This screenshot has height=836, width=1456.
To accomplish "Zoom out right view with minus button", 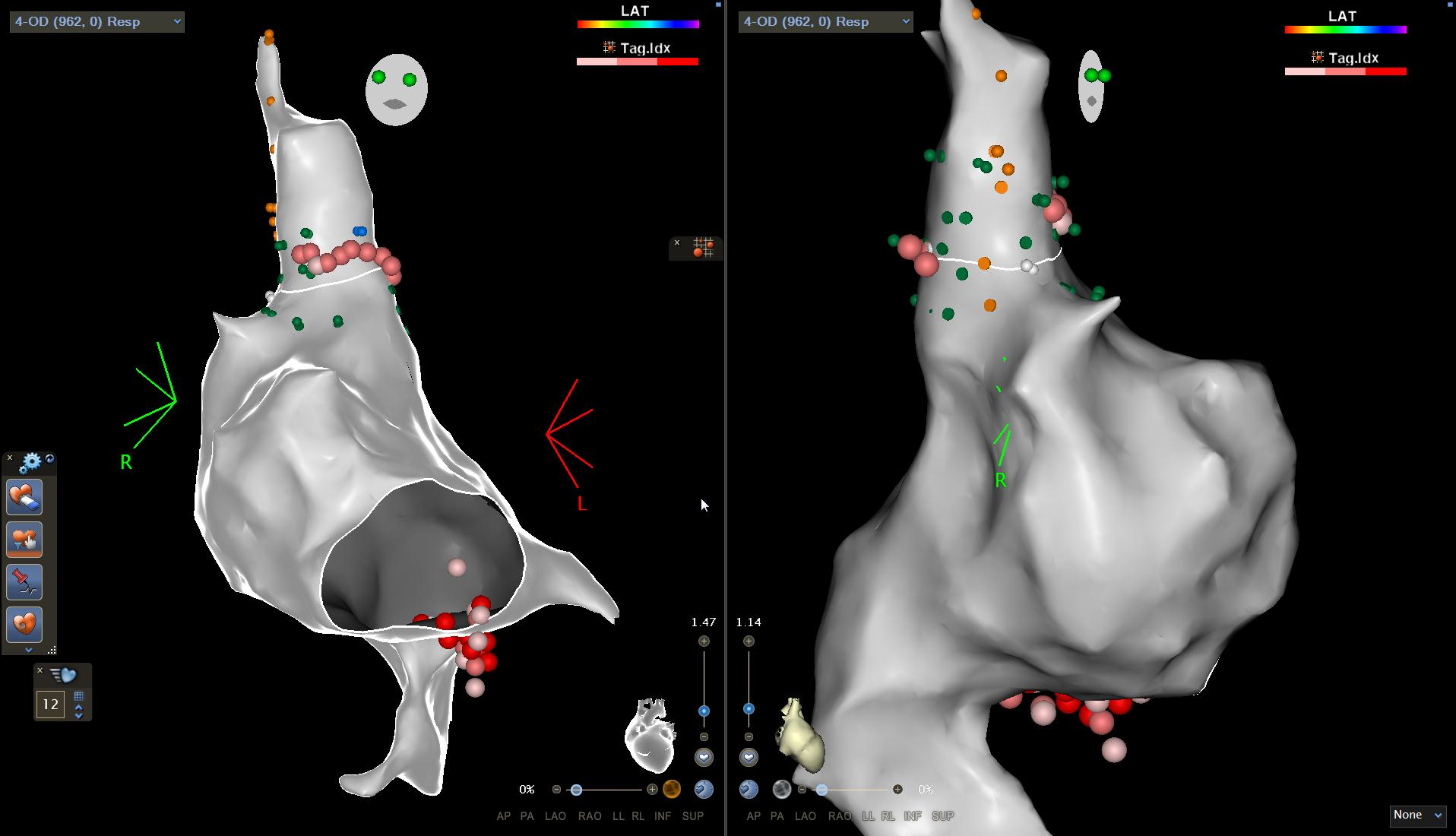I will [x=749, y=737].
